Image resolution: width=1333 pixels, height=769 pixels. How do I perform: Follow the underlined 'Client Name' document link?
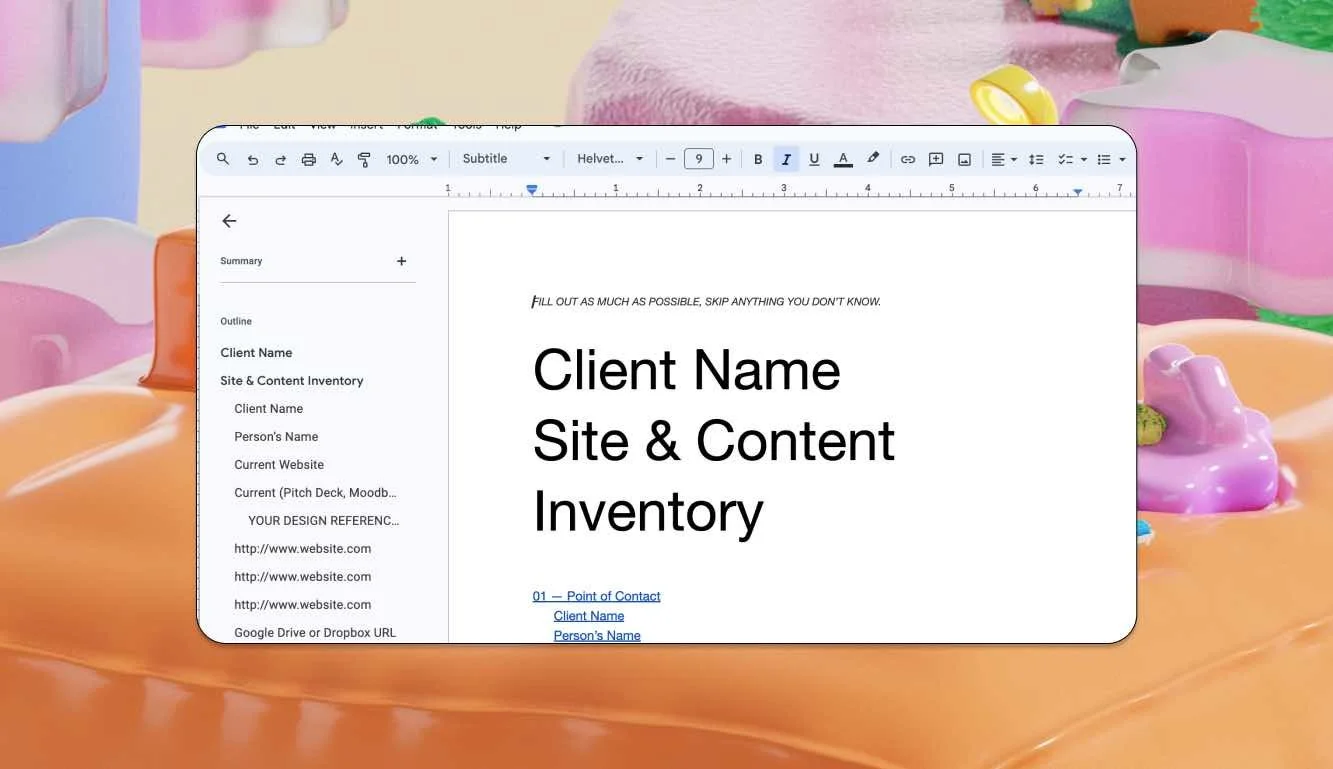pos(589,616)
